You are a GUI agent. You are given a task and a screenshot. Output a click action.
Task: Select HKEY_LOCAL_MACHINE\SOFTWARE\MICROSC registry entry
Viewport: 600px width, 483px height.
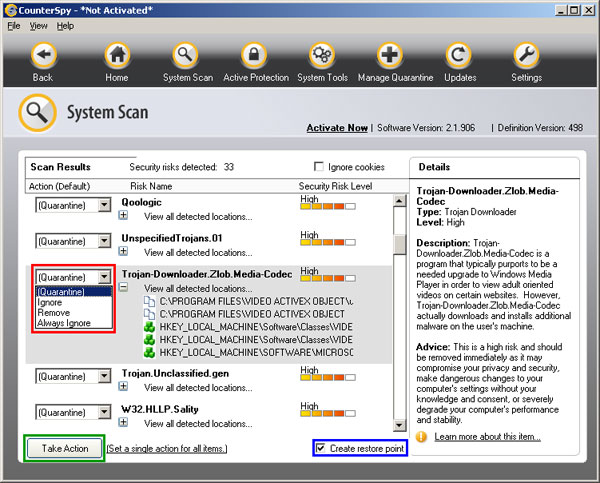tap(256, 352)
